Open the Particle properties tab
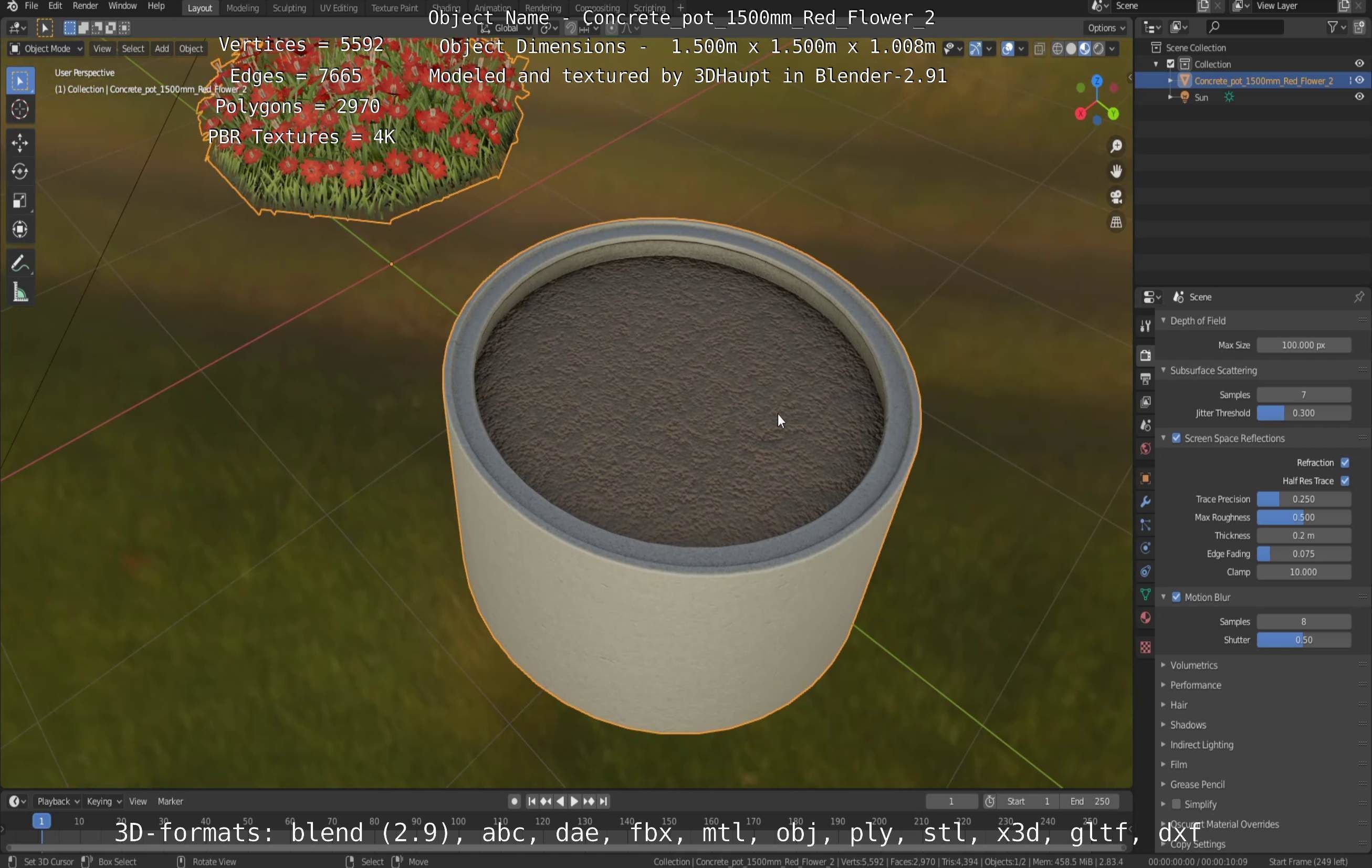Viewport: 1372px width, 868px height. click(x=1145, y=526)
